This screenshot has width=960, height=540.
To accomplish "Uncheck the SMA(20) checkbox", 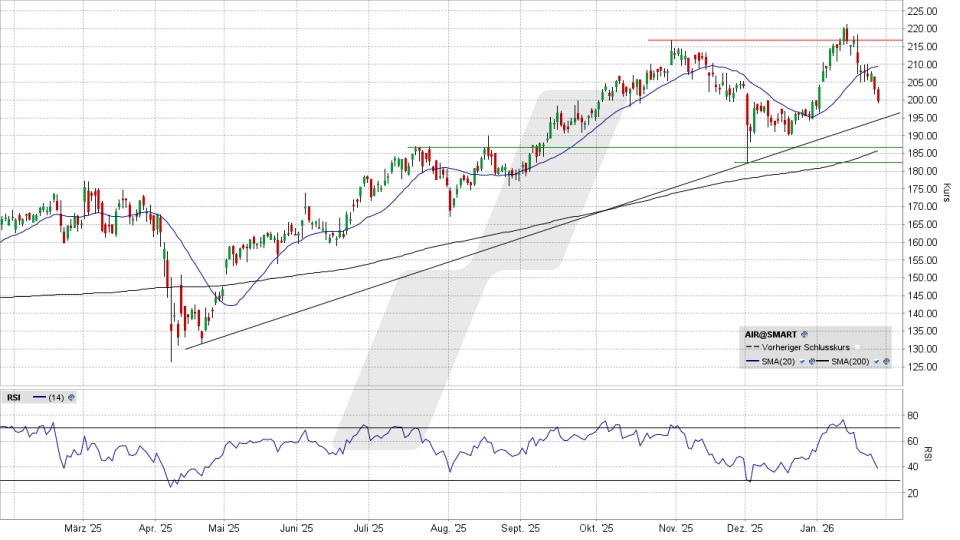I will pyautogui.click(x=802, y=361).
